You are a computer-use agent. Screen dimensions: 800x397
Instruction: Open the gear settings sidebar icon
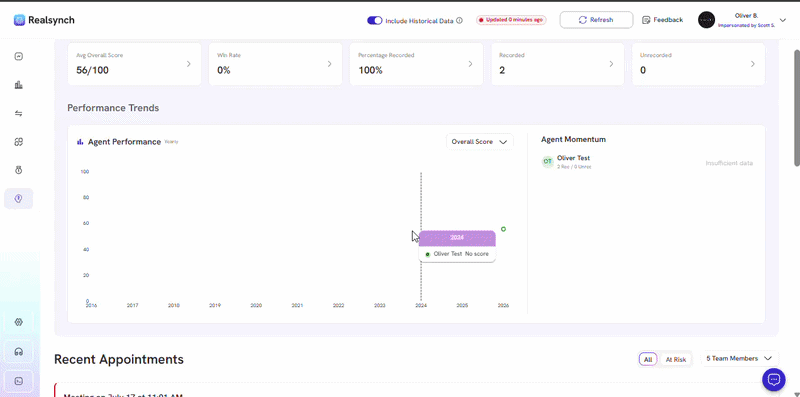tap(19, 322)
